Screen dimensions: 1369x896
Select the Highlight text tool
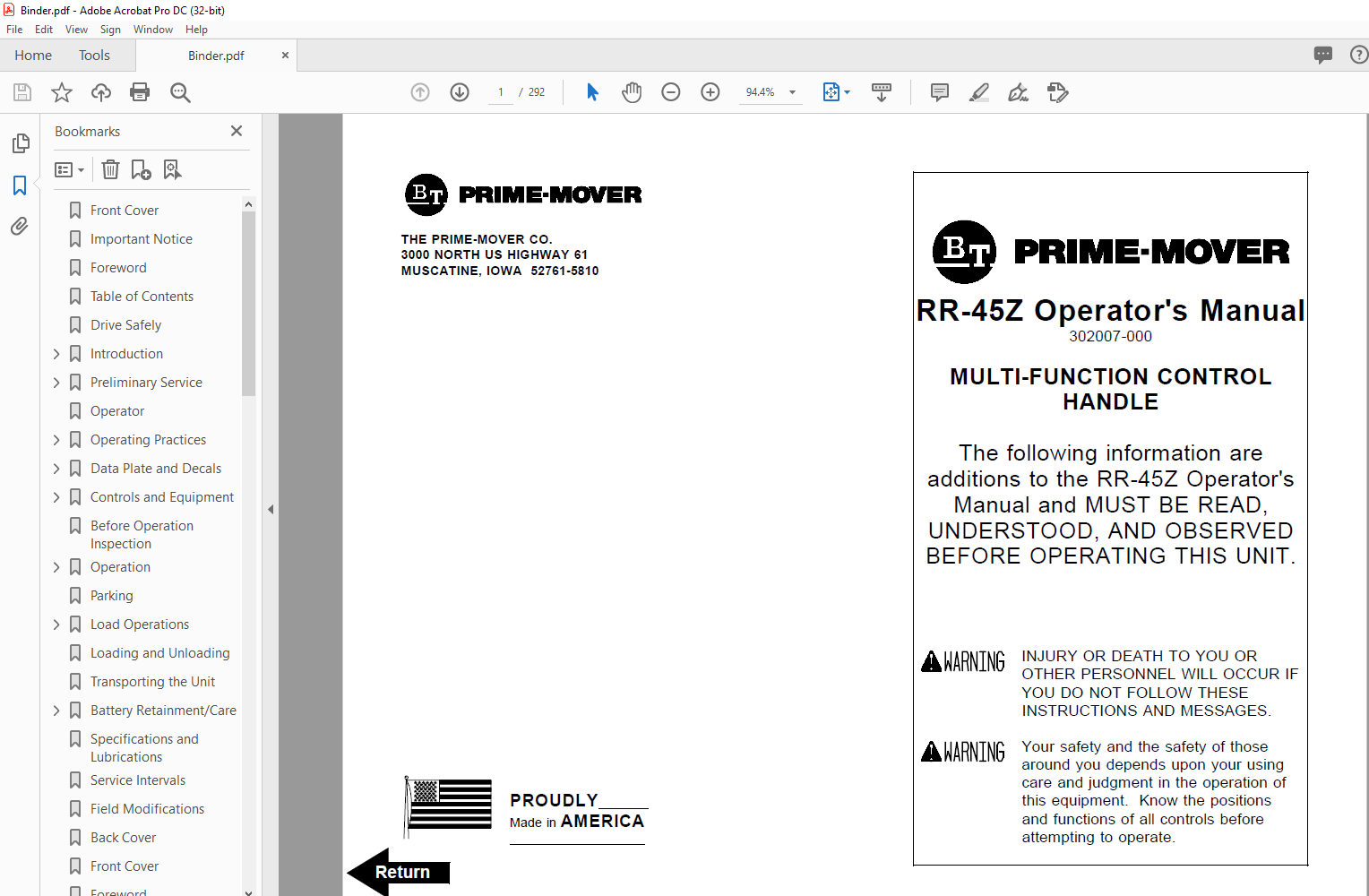click(979, 92)
